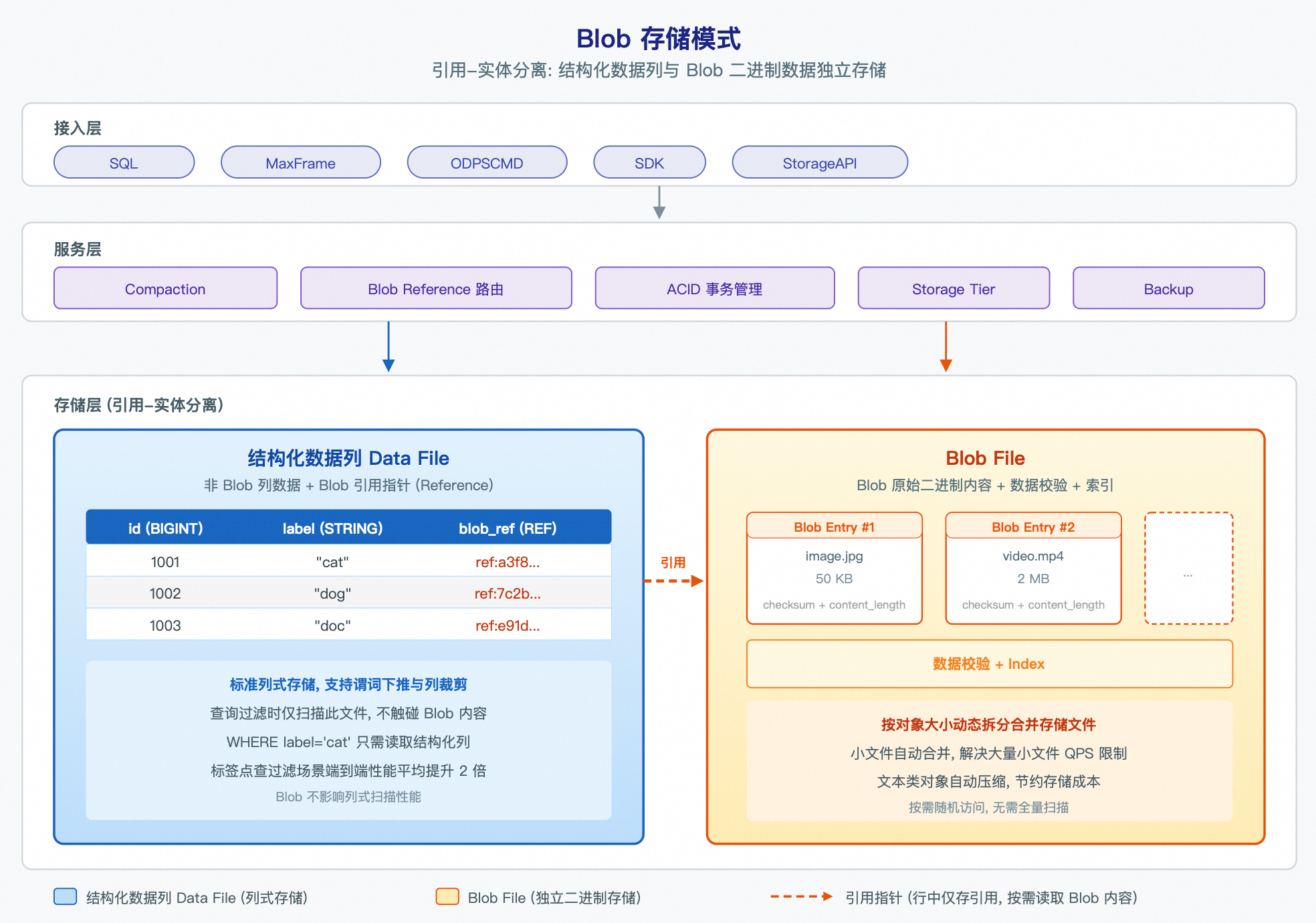Select the Blob Entry #1 header
The image size is (1316, 923).
[834, 526]
